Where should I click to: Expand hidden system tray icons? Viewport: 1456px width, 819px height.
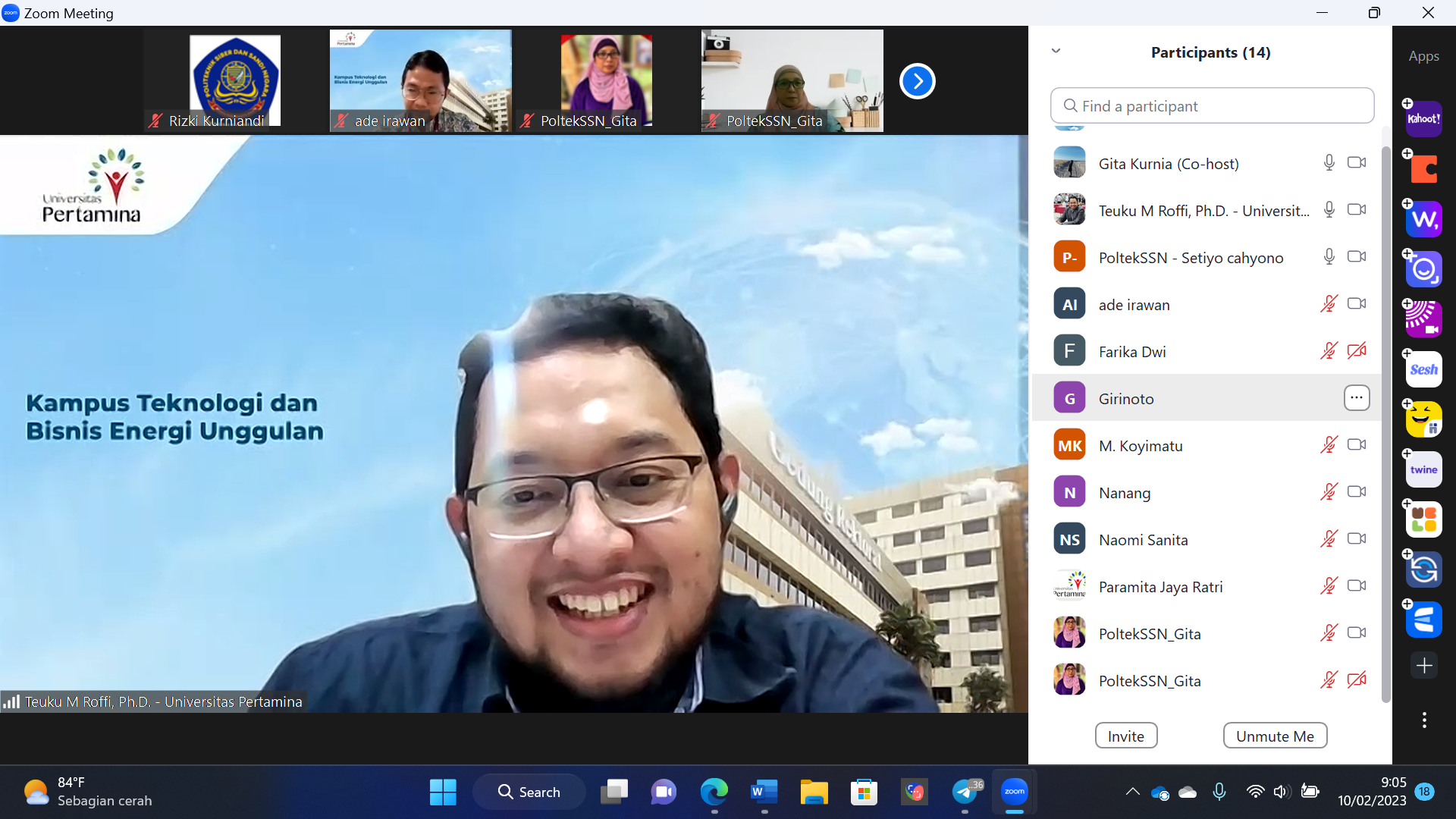tap(1132, 792)
